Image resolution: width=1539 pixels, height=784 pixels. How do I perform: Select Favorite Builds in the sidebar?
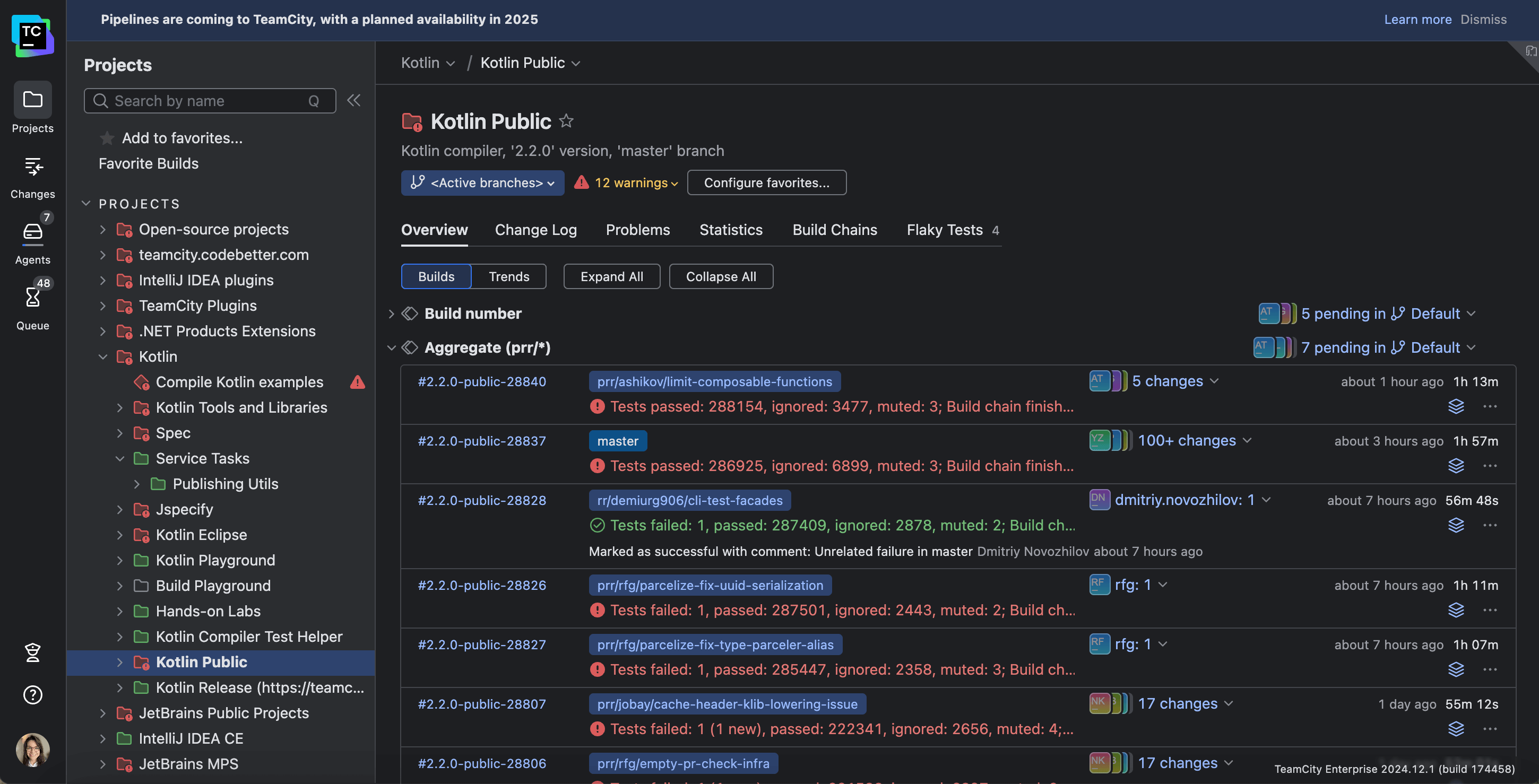(149, 163)
